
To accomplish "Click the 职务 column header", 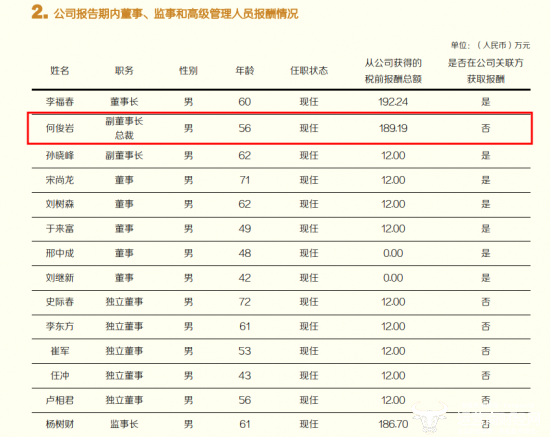I will pyautogui.click(x=124, y=71).
